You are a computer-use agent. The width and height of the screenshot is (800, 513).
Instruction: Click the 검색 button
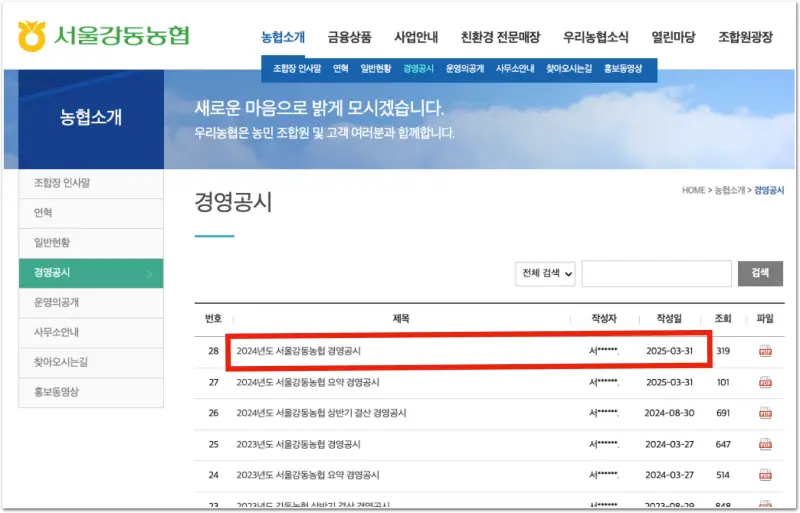click(760, 273)
